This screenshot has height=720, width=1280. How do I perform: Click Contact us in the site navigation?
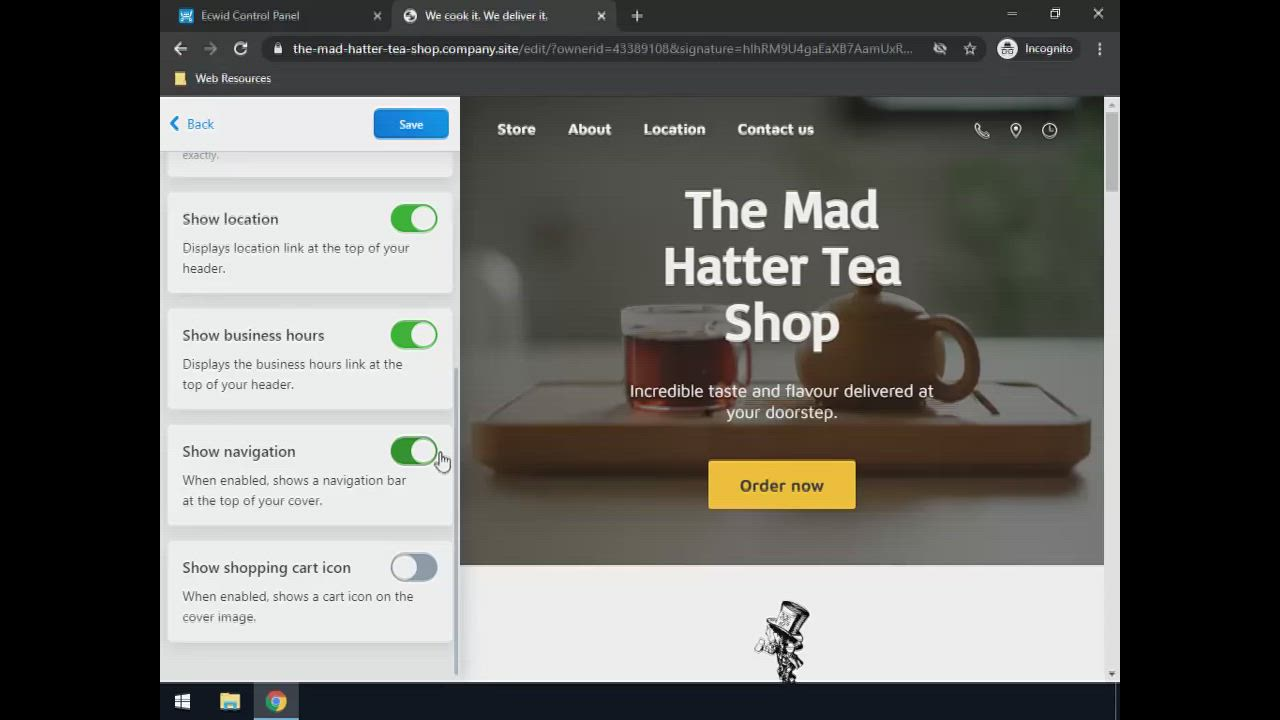tap(775, 129)
